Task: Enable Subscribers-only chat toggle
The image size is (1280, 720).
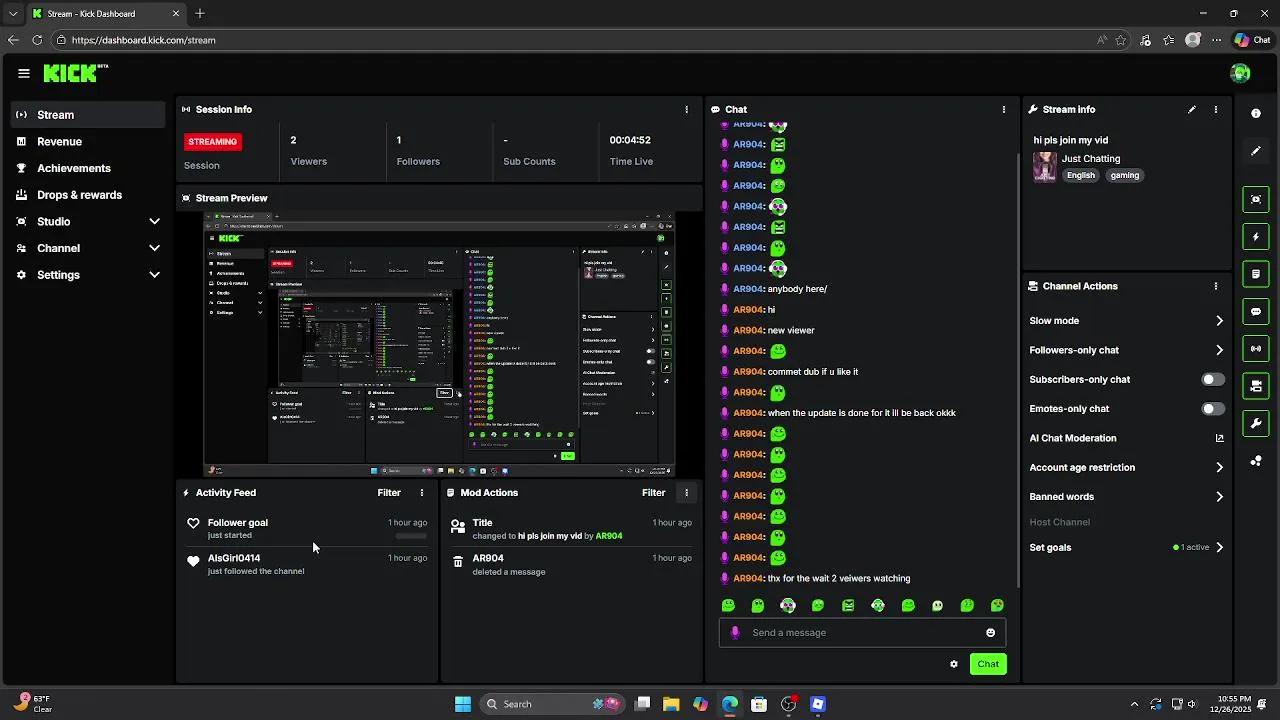Action: pyautogui.click(x=1213, y=380)
